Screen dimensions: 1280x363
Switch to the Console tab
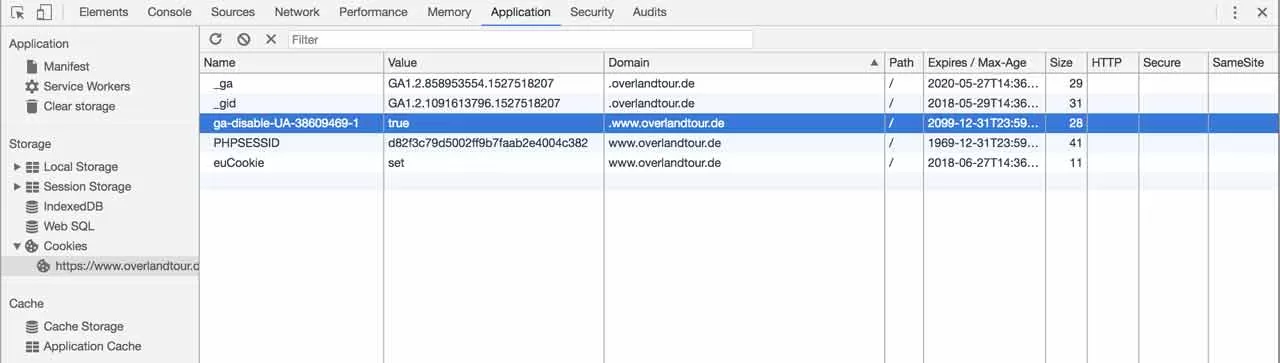click(170, 12)
